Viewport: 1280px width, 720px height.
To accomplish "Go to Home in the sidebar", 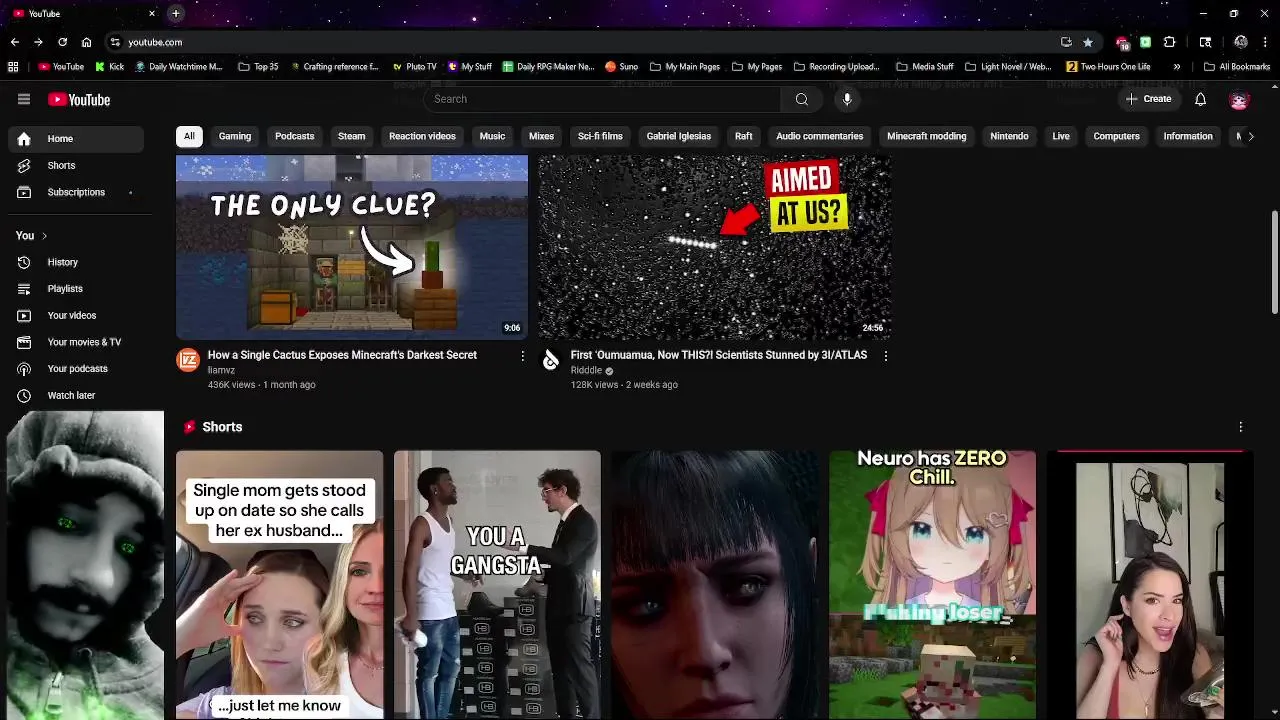I will click(75, 139).
